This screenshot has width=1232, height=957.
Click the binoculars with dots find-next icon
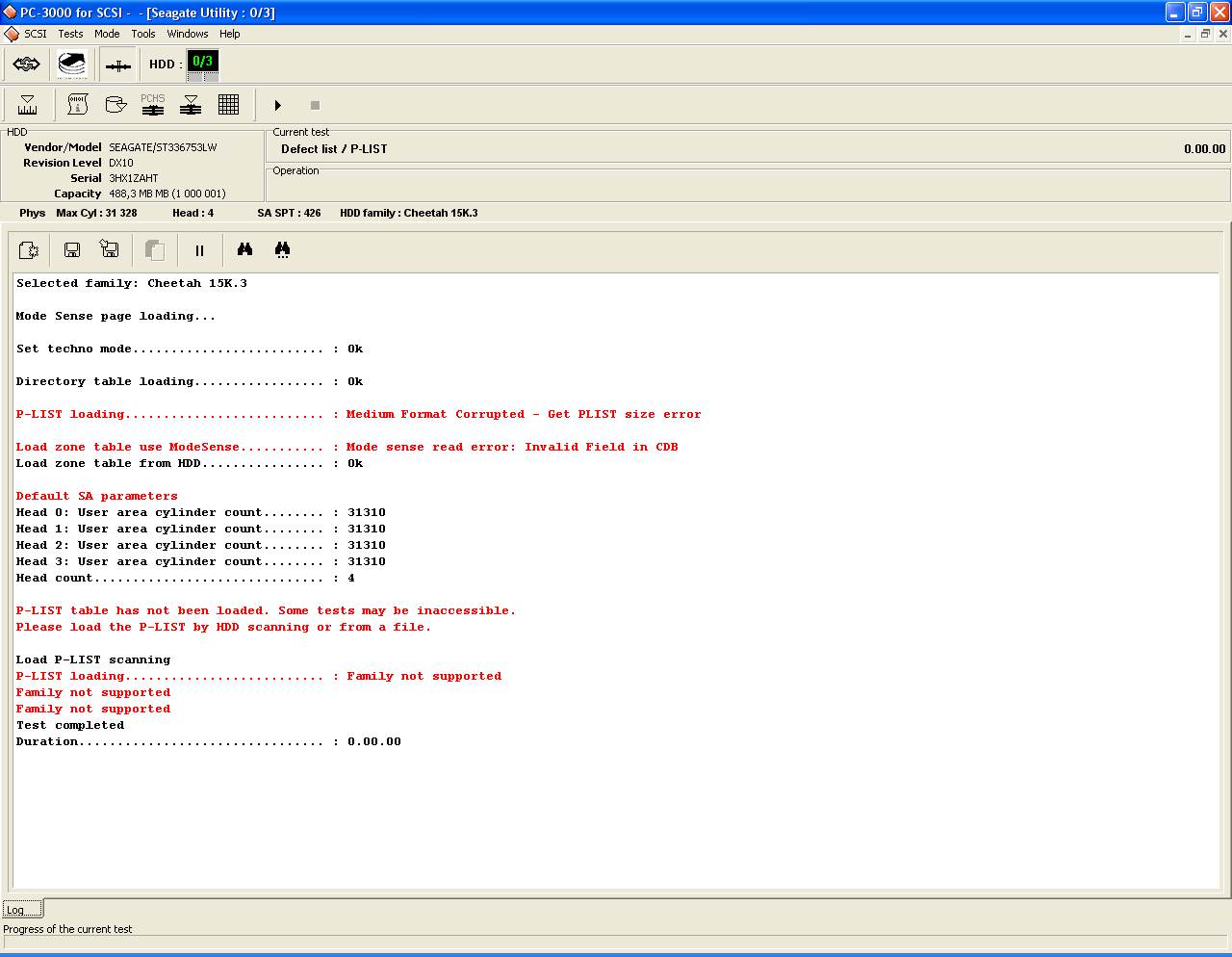[x=282, y=250]
